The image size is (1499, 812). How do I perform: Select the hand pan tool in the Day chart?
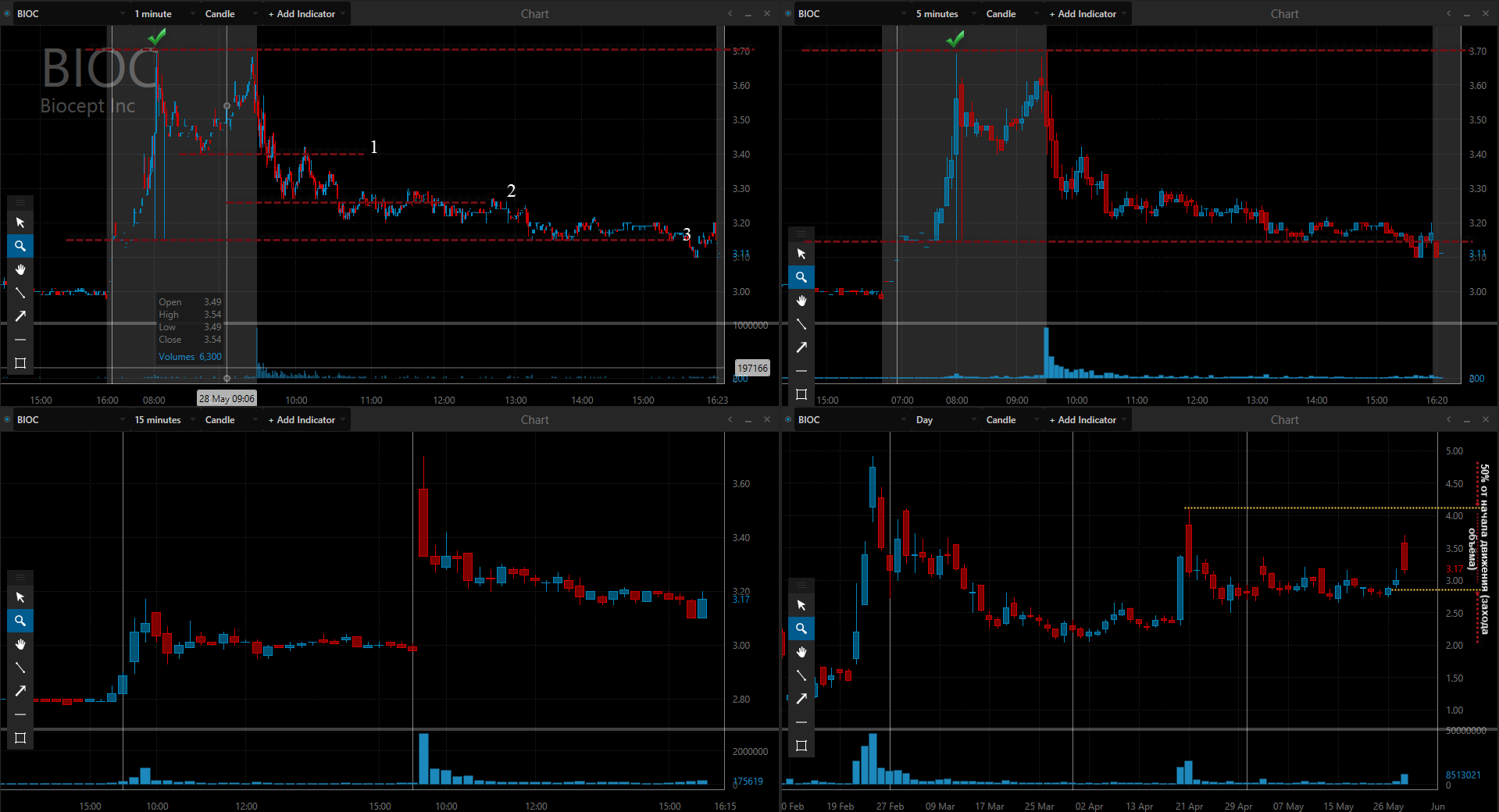coord(801,652)
